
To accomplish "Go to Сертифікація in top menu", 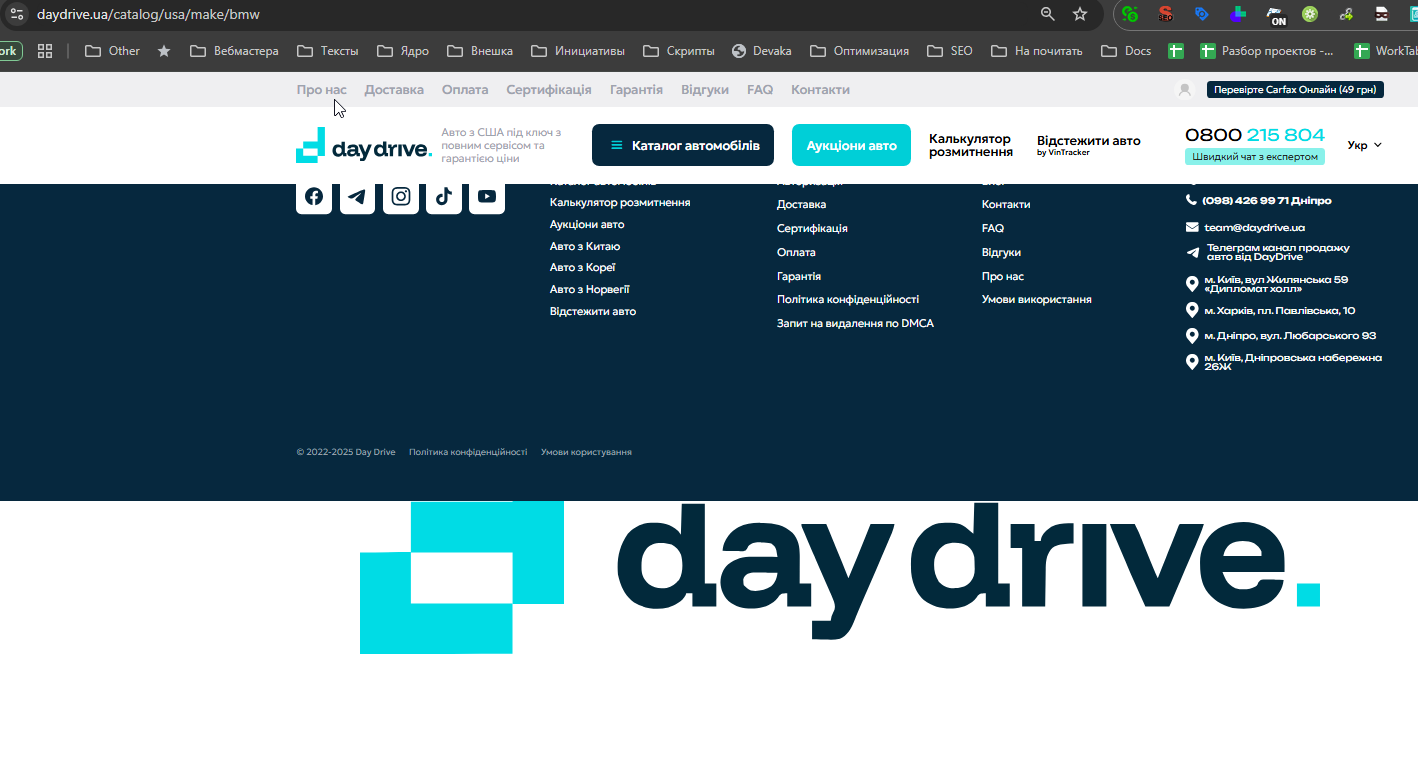I will click(x=549, y=90).
